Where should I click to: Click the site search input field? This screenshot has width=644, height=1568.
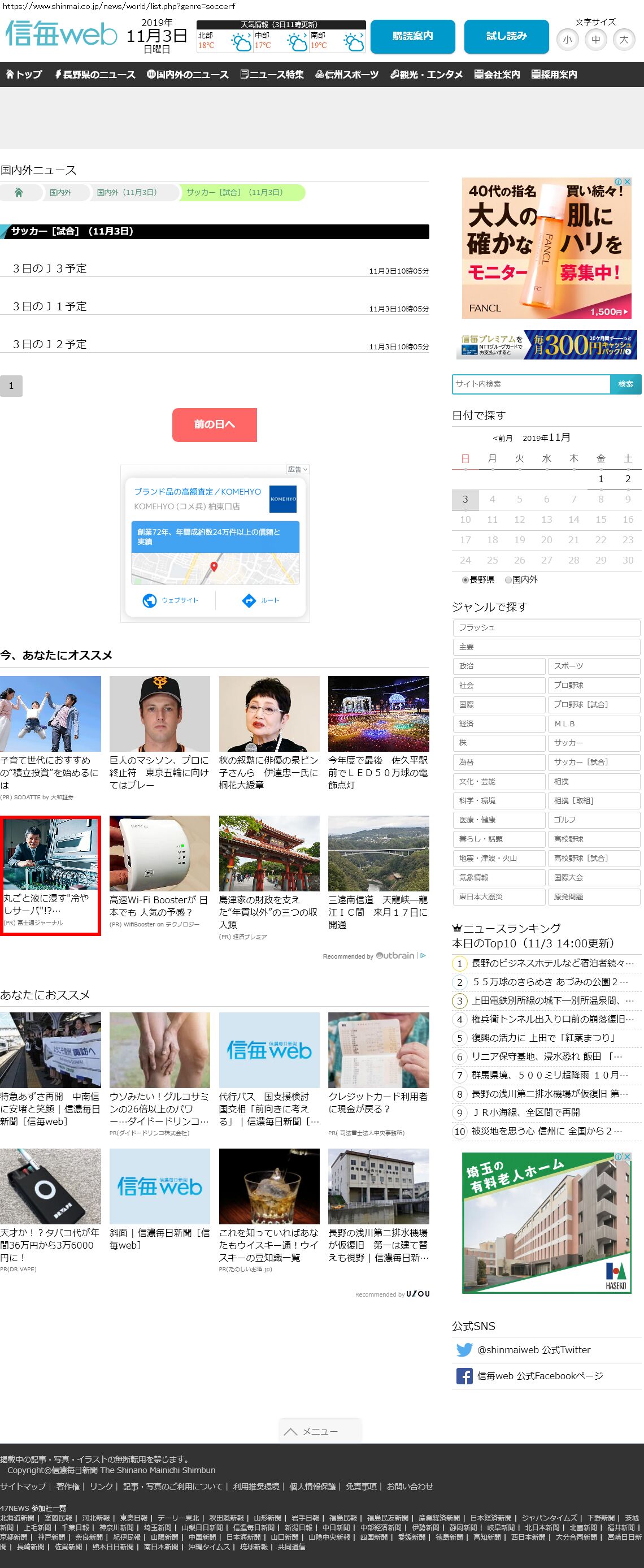531,384
